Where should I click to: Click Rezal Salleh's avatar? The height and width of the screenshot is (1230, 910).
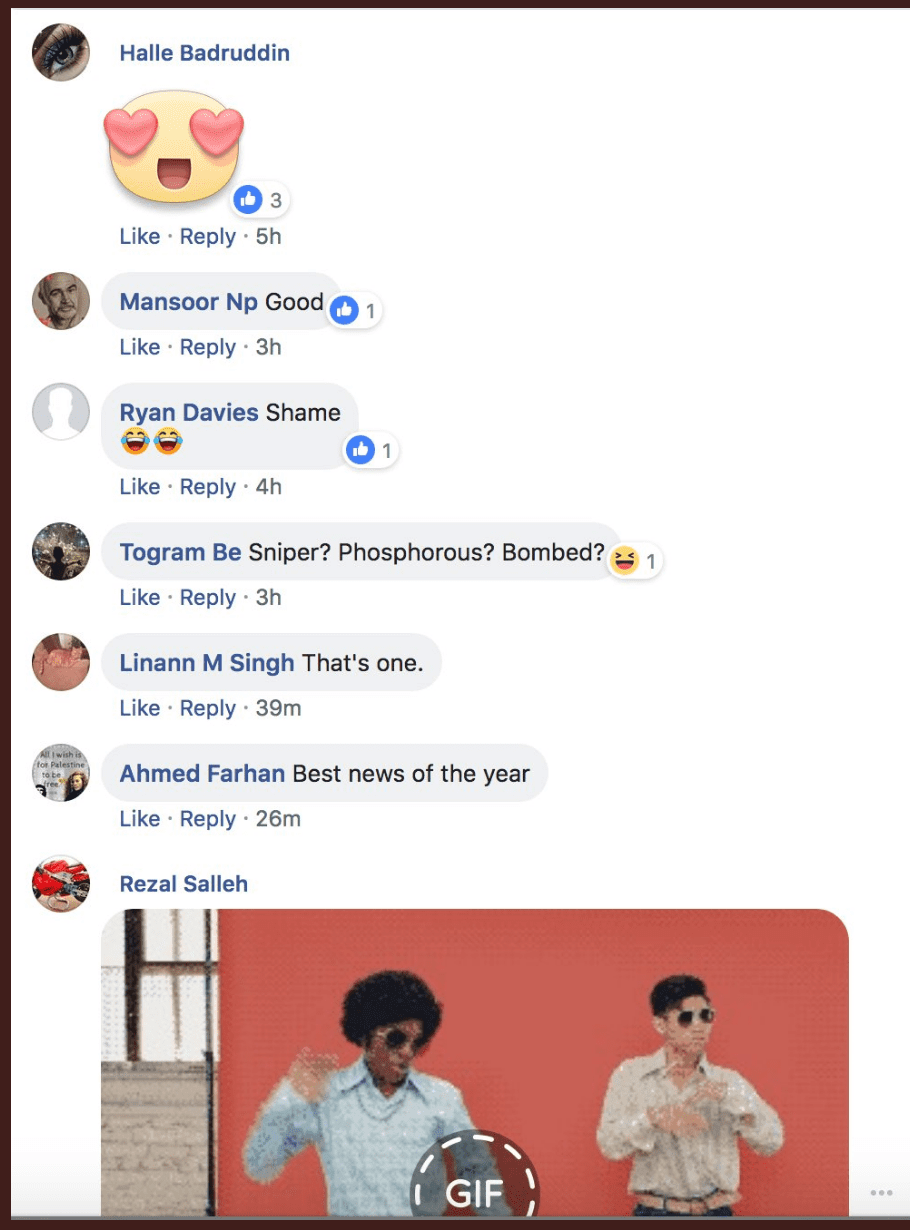point(61,883)
